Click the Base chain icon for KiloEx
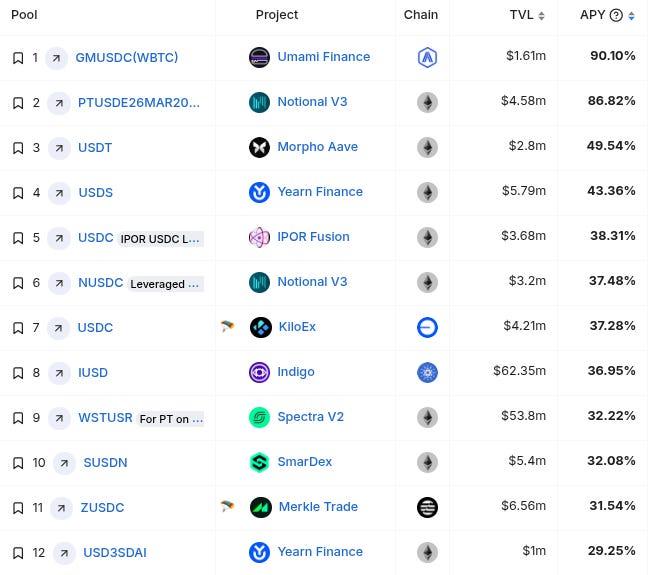This screenshot has width=648, height=575. 427,327
